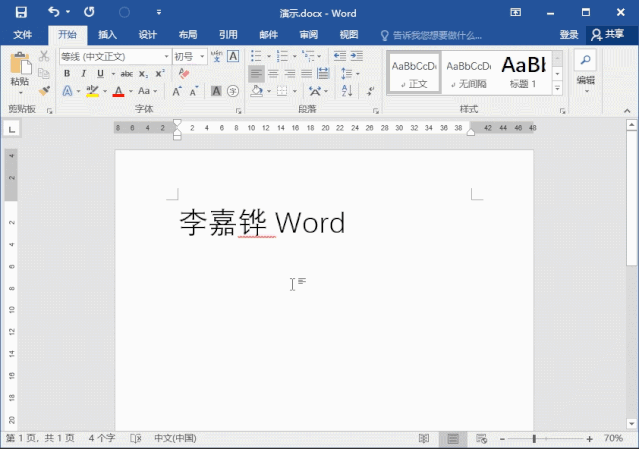The width and height of the screenshot is (639, 449).
Task: Toggle character shading A
Action: (216, 91)
